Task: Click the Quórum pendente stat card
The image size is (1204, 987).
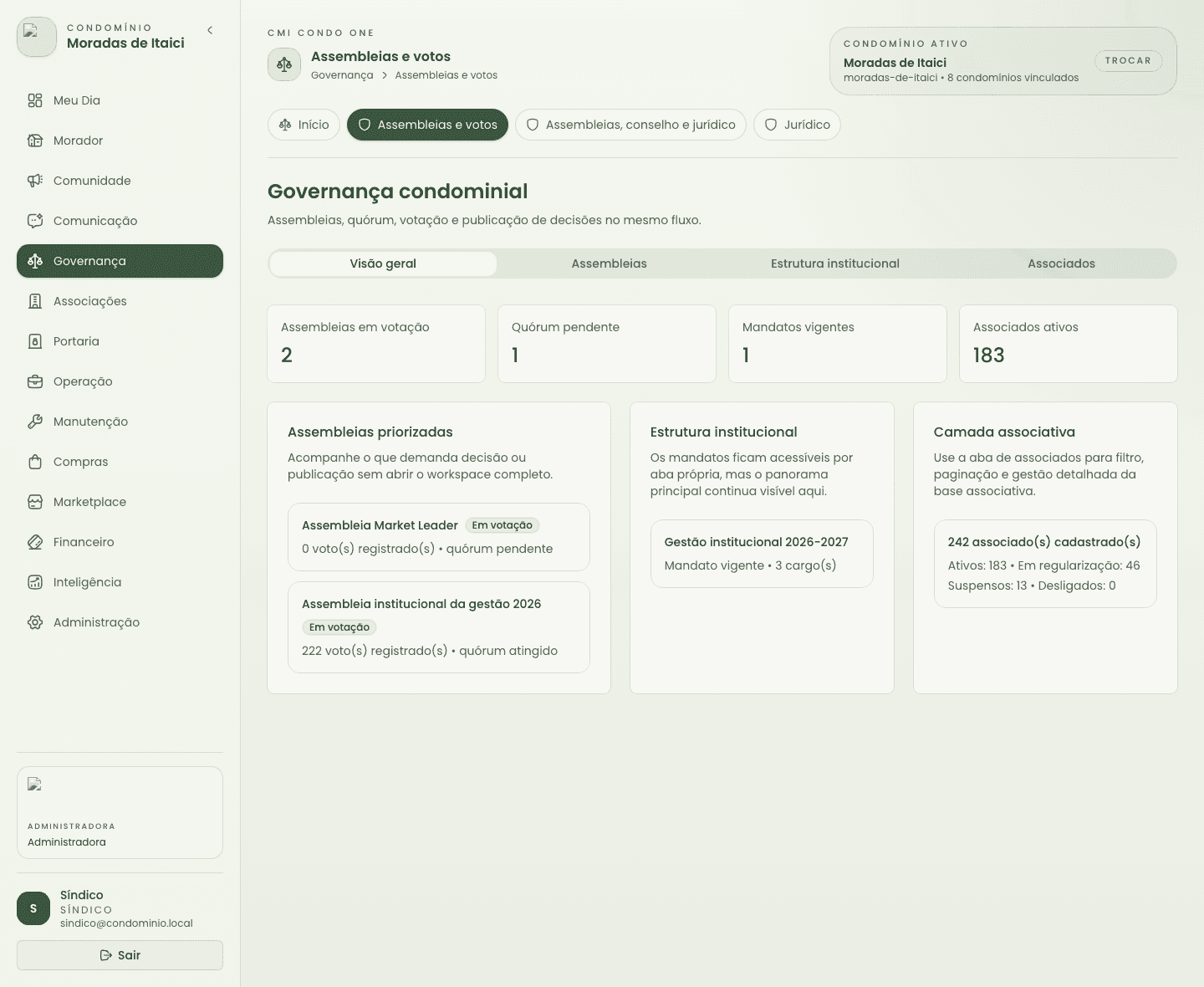Action: [607, 344]
